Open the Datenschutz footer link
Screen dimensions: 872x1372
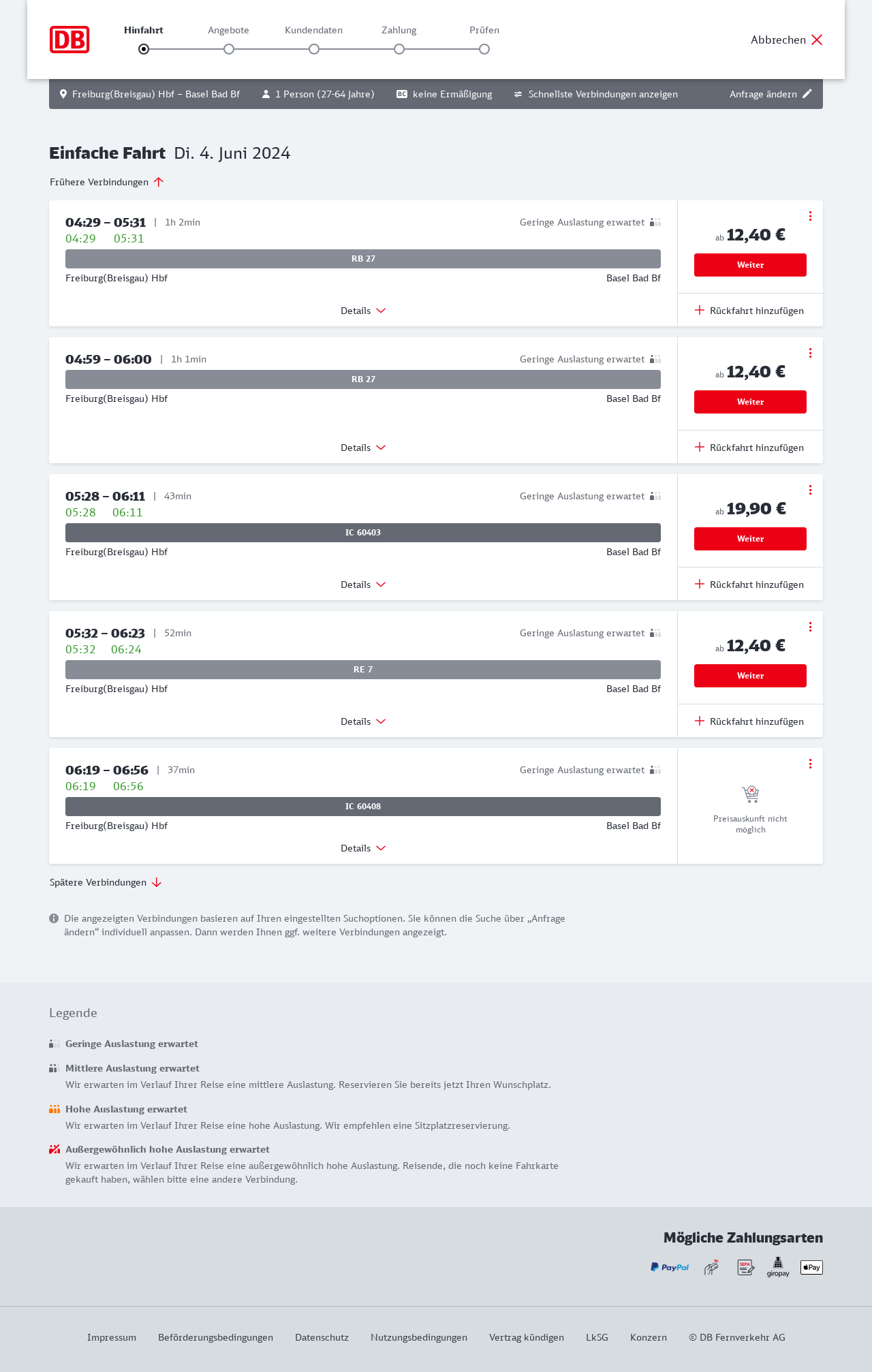[322, 1337]
